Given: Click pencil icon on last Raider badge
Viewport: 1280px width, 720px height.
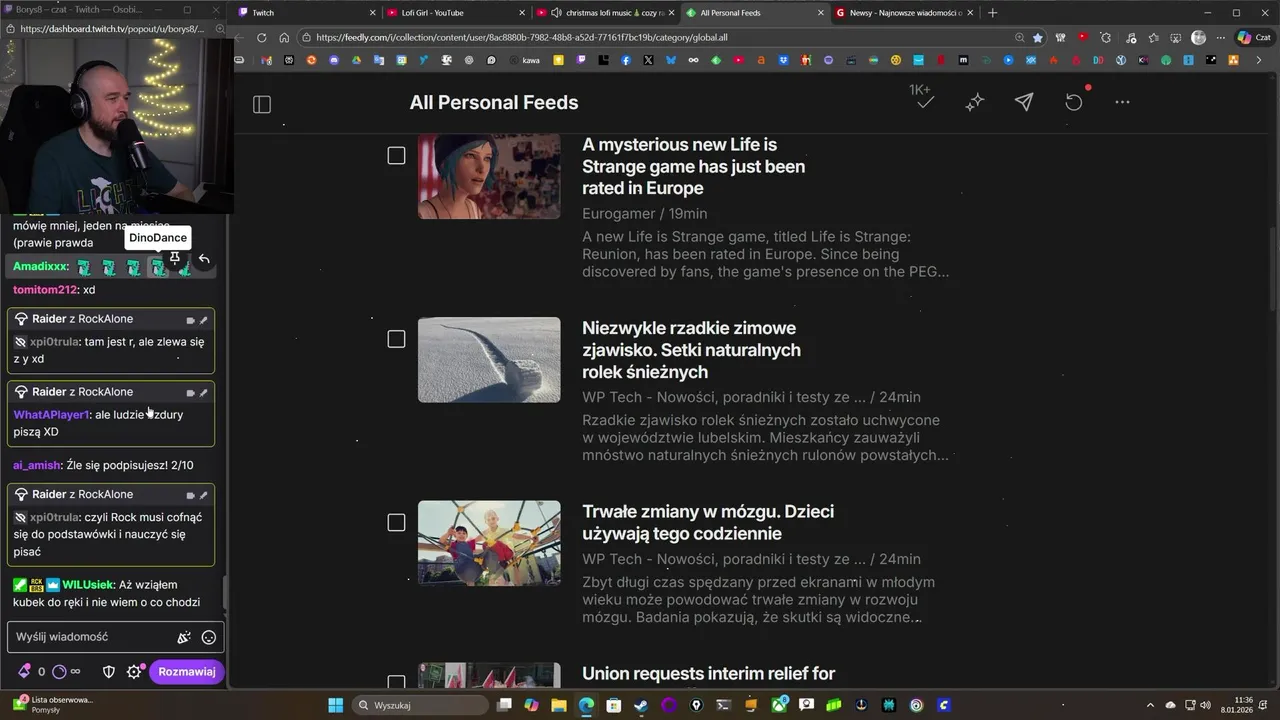Looking at the screenshot, I should (x=203, y=495).
